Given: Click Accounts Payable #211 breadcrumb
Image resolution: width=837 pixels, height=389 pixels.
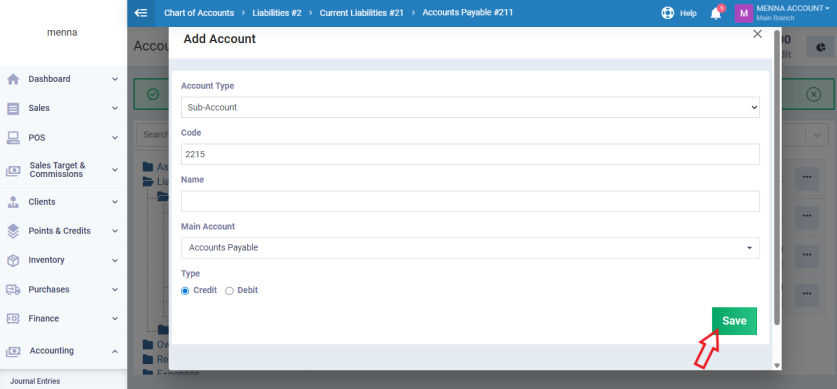Looking at the screenshot, I should pos(468,12).
